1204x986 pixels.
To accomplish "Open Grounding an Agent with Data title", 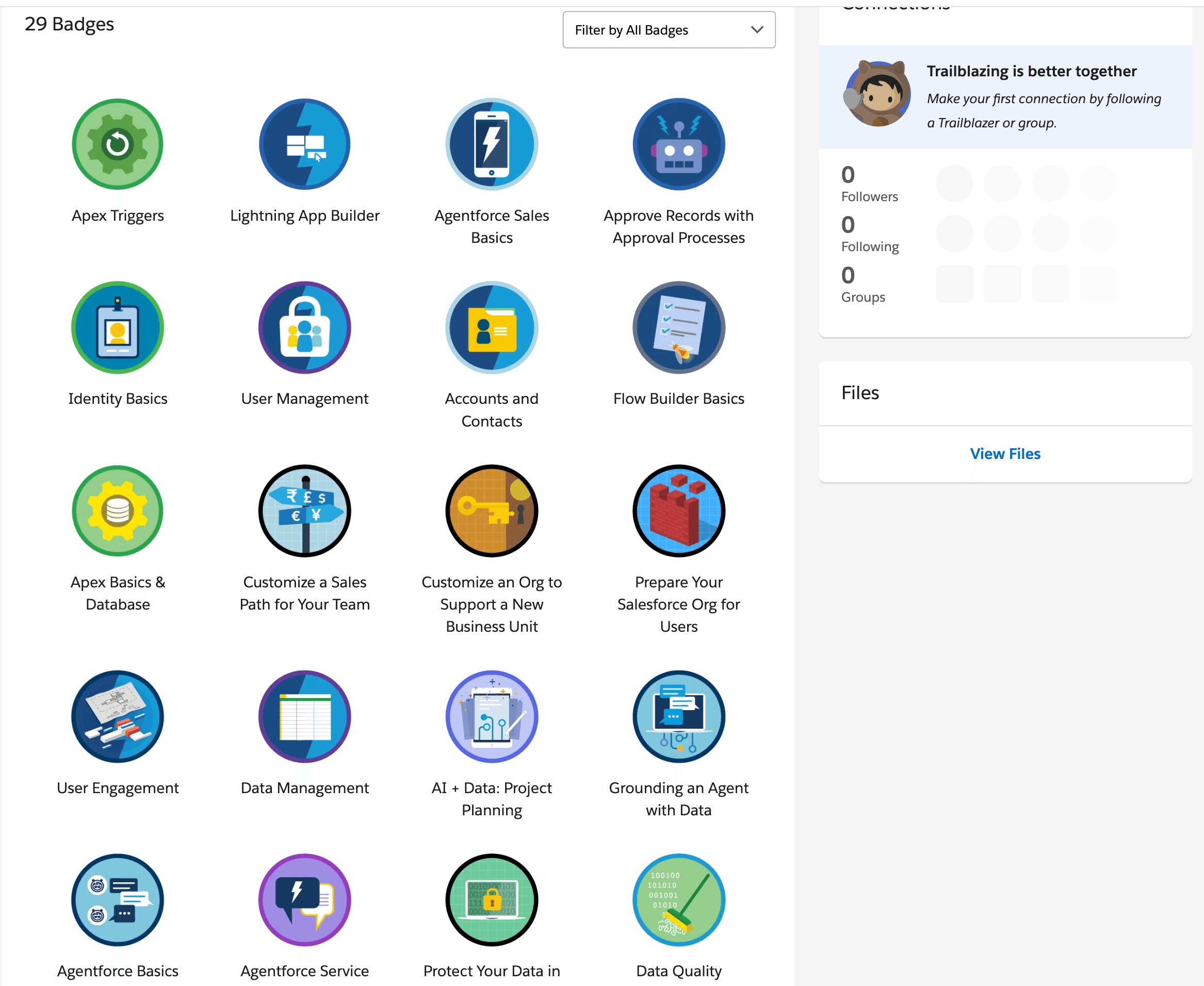I will (678, 799).
